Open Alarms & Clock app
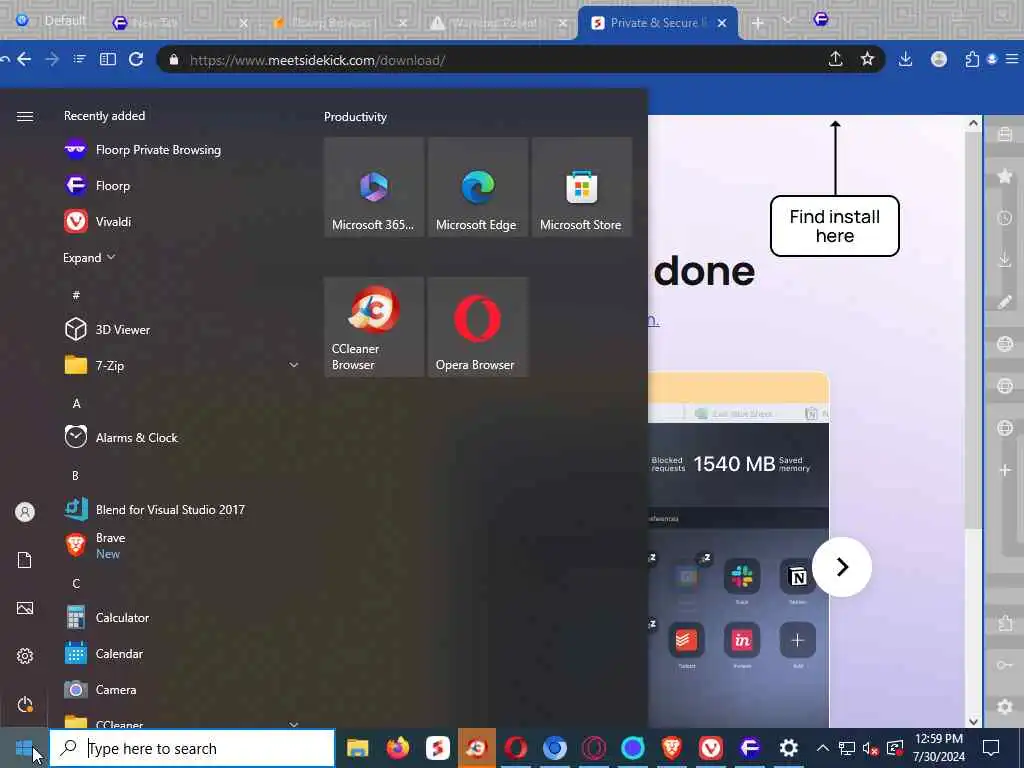The height and width of the screenshot is (768, 1024). 183,438
